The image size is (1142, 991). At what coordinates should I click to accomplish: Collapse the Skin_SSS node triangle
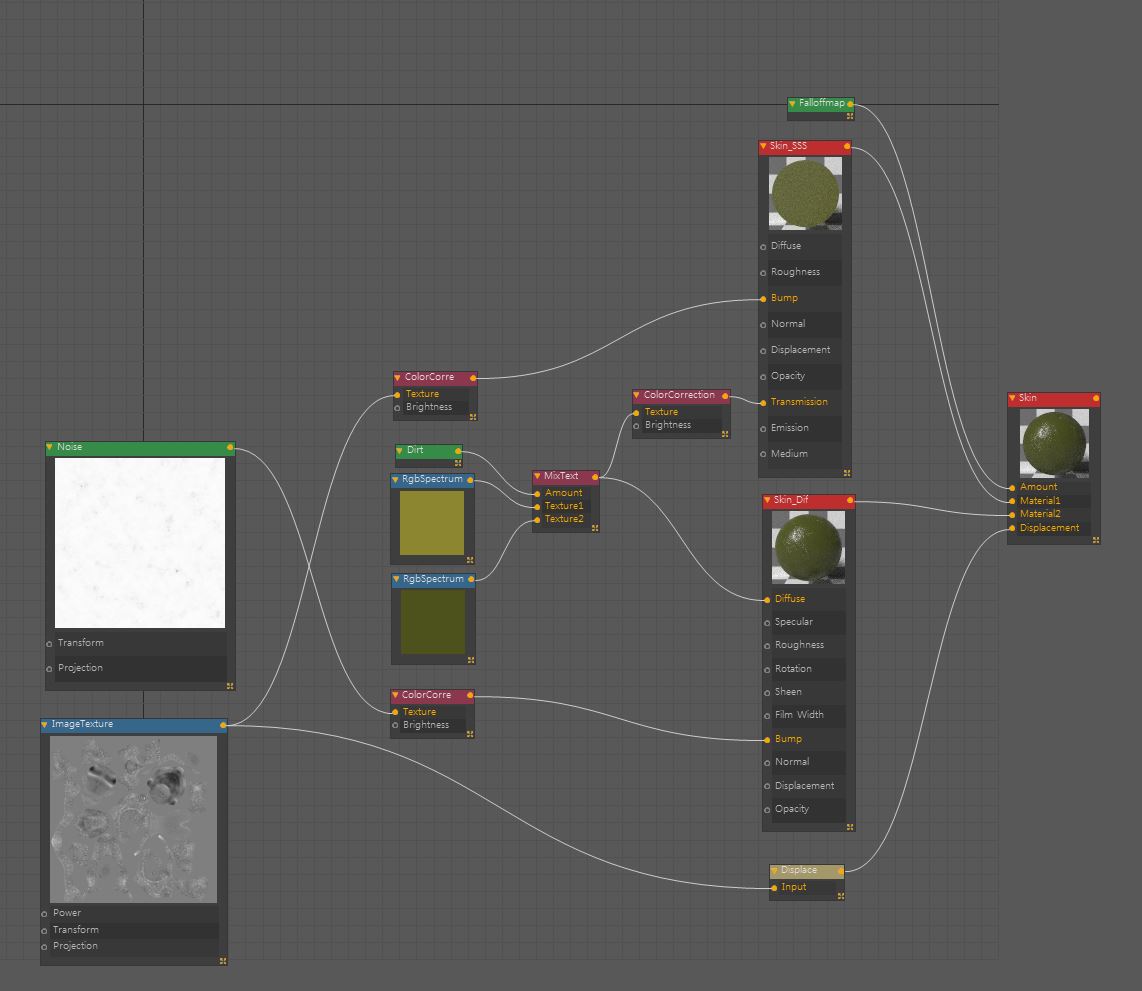763,146
